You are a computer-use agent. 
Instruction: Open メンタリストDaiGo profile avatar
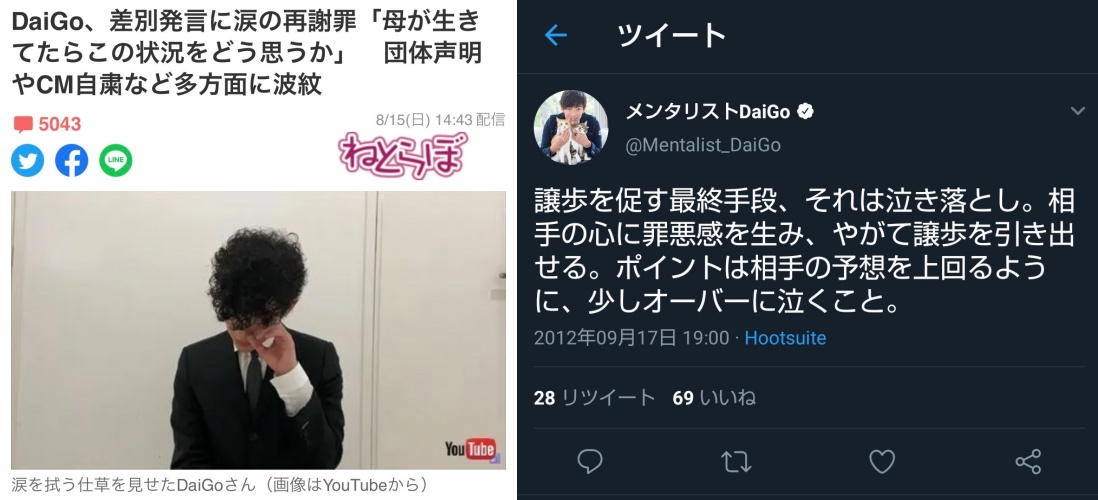tap(571, 127)
